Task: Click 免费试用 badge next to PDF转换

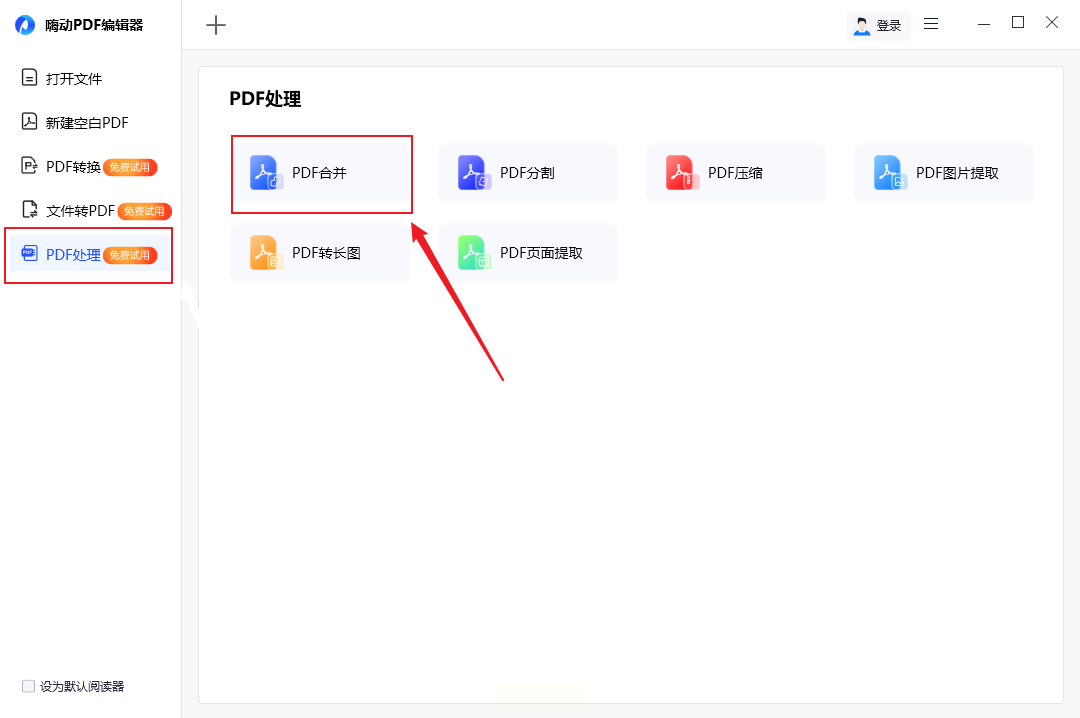Action: 130,167
